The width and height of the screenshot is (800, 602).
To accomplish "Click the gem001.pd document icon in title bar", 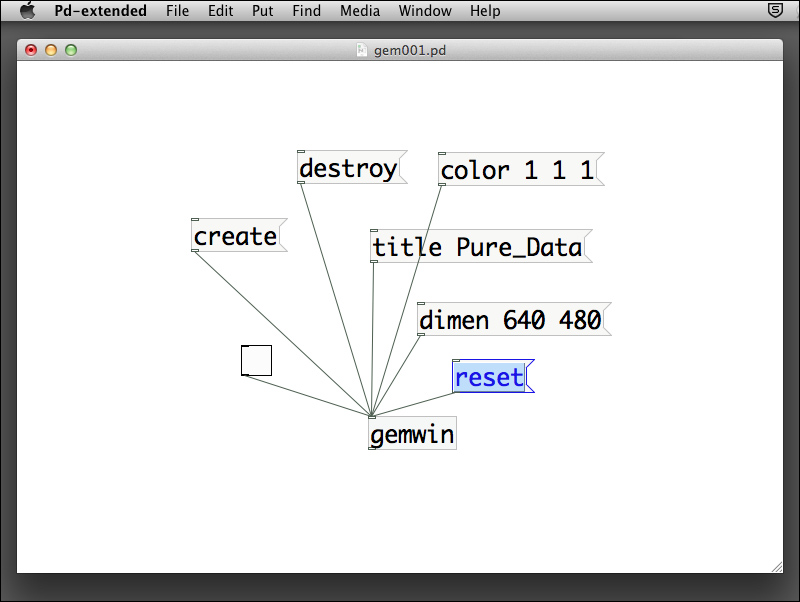I will coord(362,50).
